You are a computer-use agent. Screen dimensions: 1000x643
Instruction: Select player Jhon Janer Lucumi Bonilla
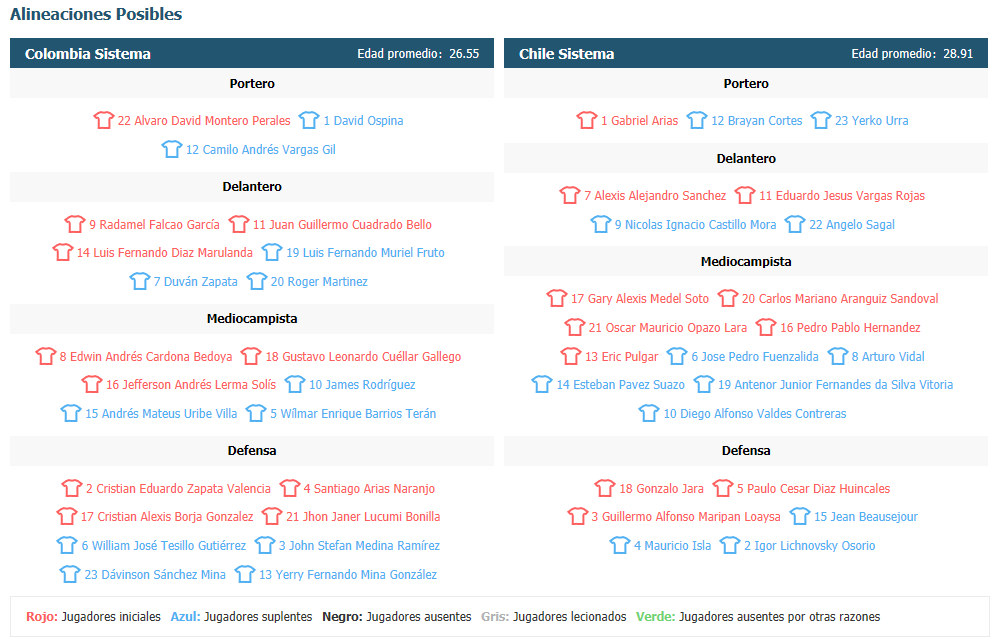363,517
